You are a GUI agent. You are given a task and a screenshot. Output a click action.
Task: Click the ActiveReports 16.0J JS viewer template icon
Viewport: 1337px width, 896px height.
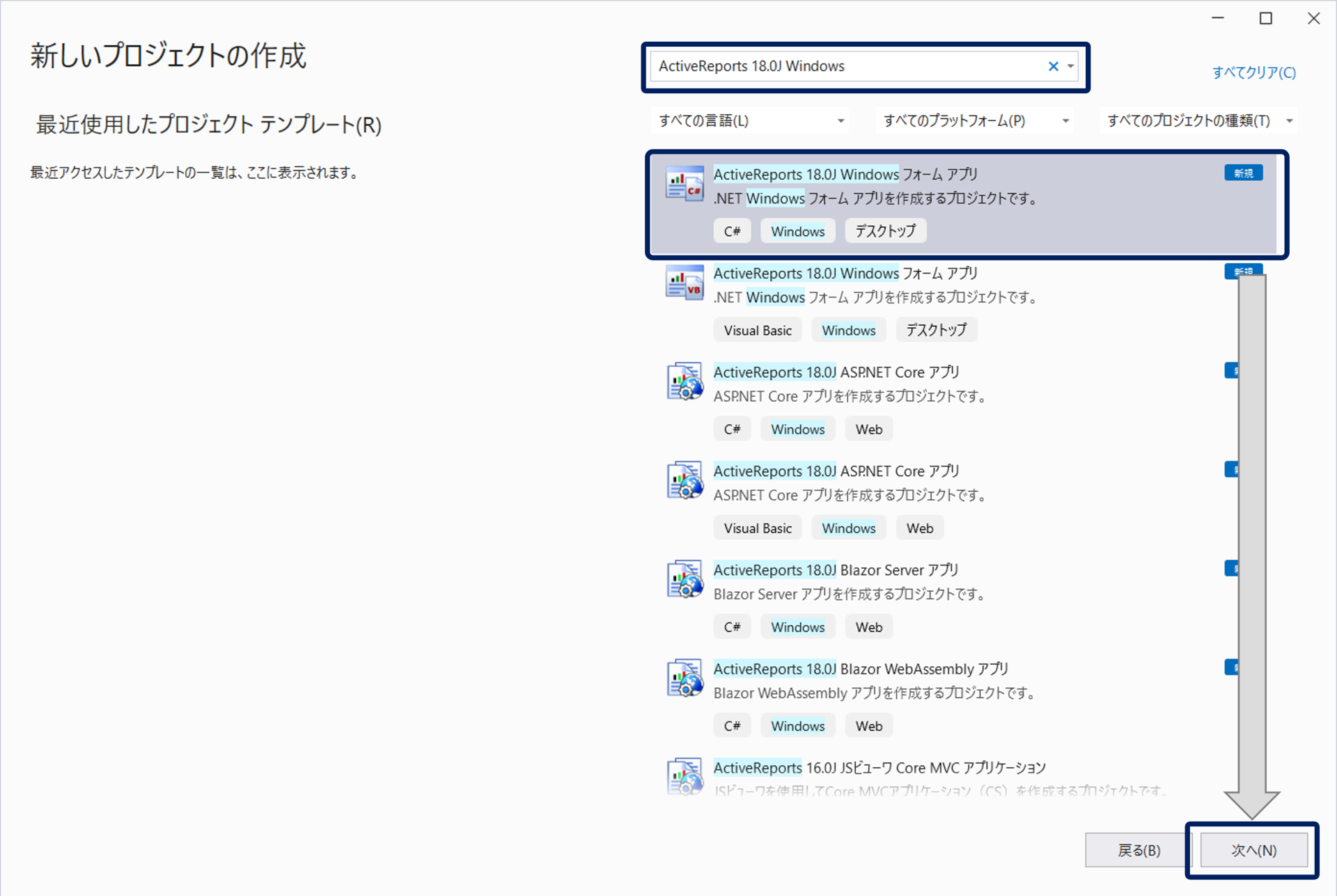(684, 776)
